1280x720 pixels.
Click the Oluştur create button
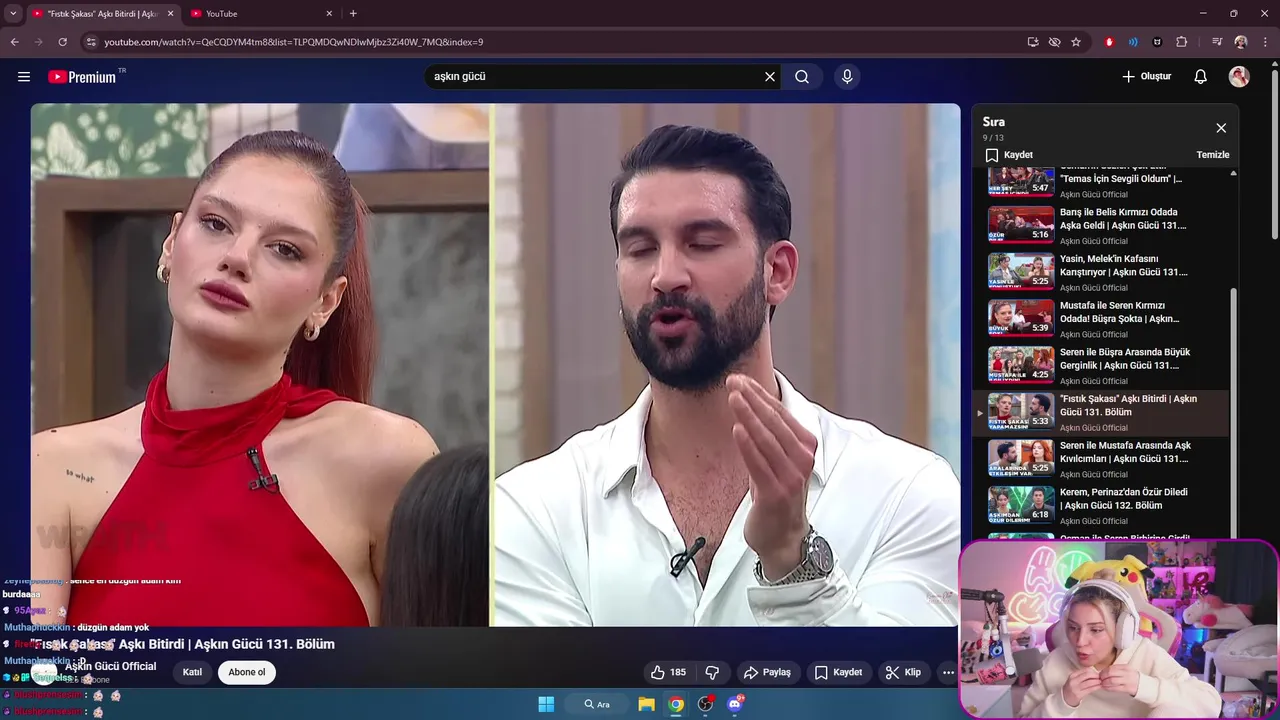(x=1146, y=77)
